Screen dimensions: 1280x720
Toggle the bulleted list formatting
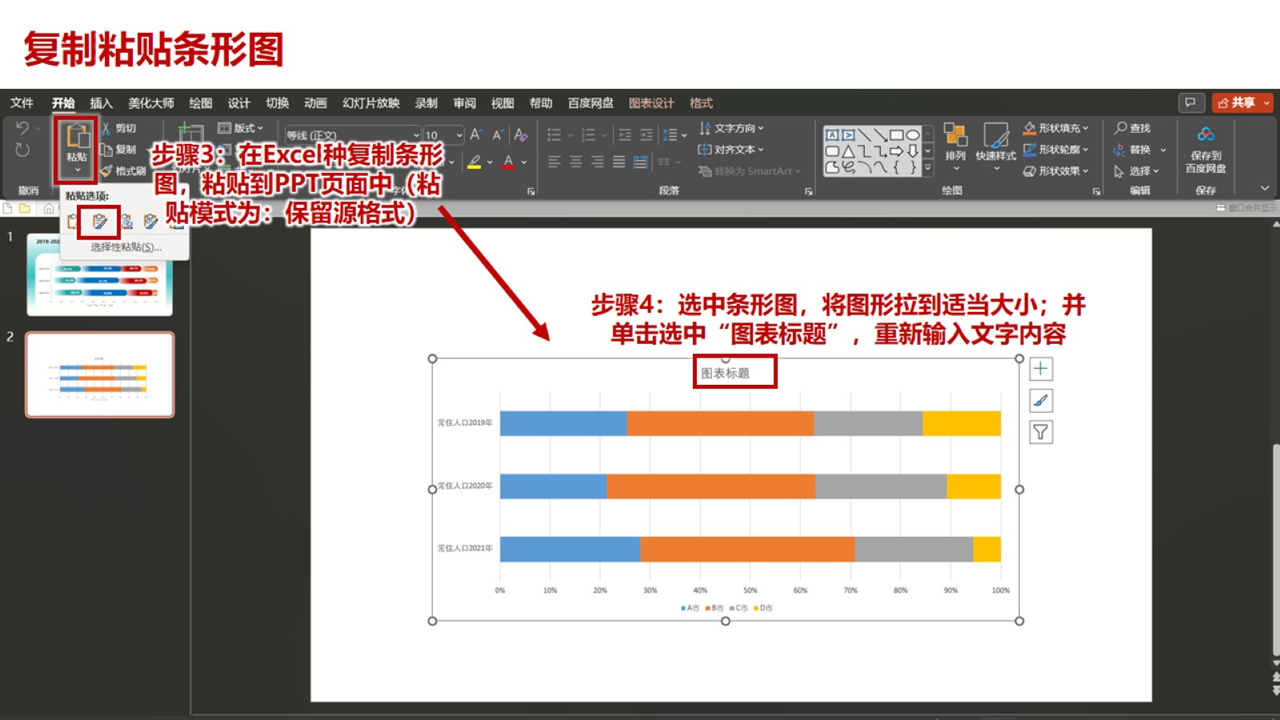[x=552, y=134]
